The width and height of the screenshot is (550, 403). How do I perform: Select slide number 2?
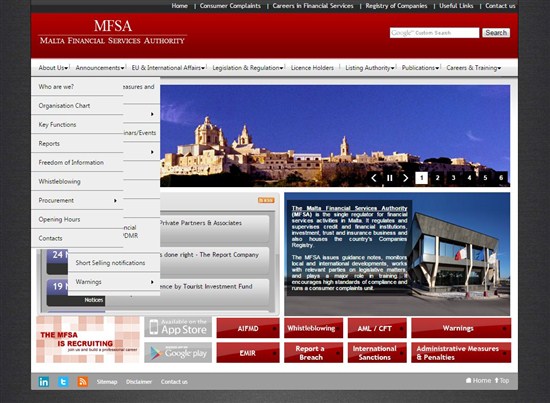(437, 178)
